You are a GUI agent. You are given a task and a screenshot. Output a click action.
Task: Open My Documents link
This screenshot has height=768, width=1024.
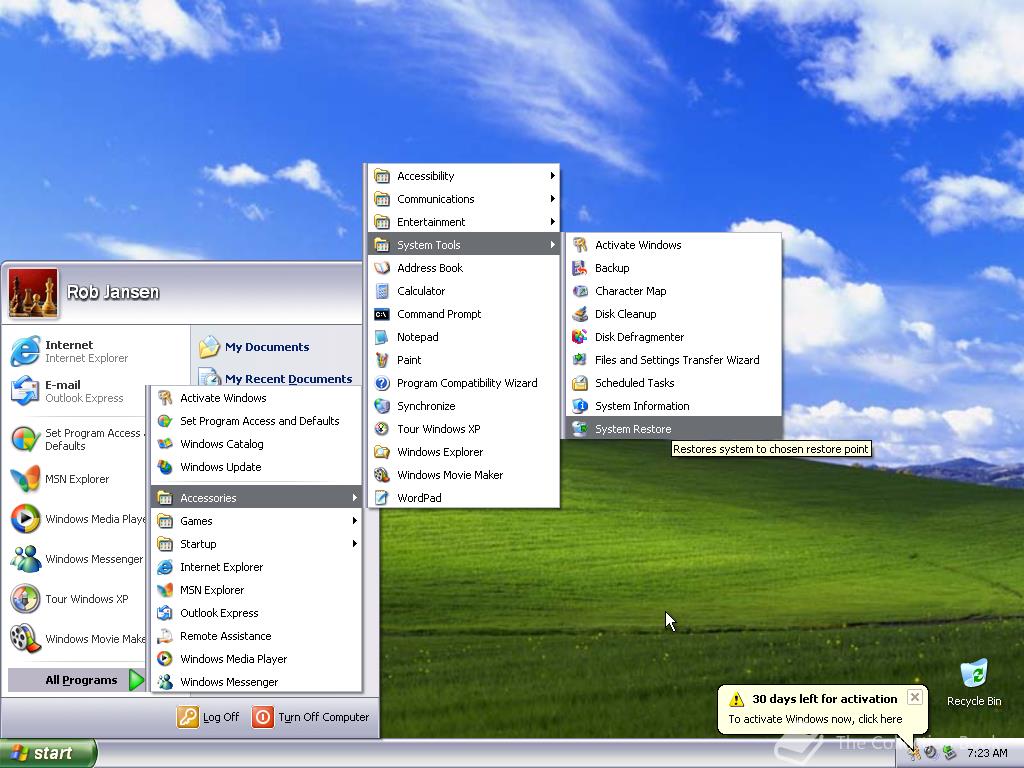[x=254, y=347]
